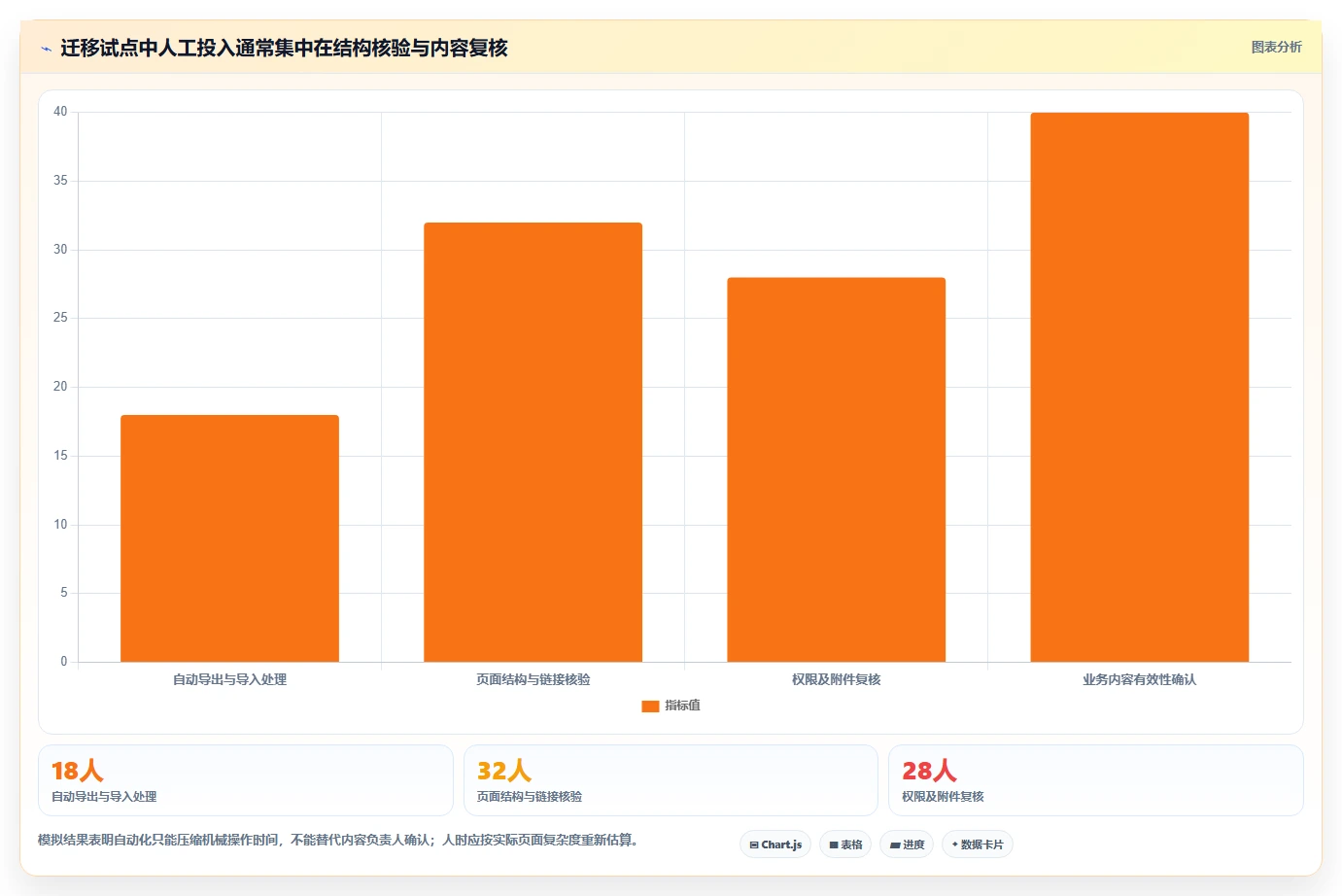Click the axis label 业务内容有效性确认

coord(1139,679)
